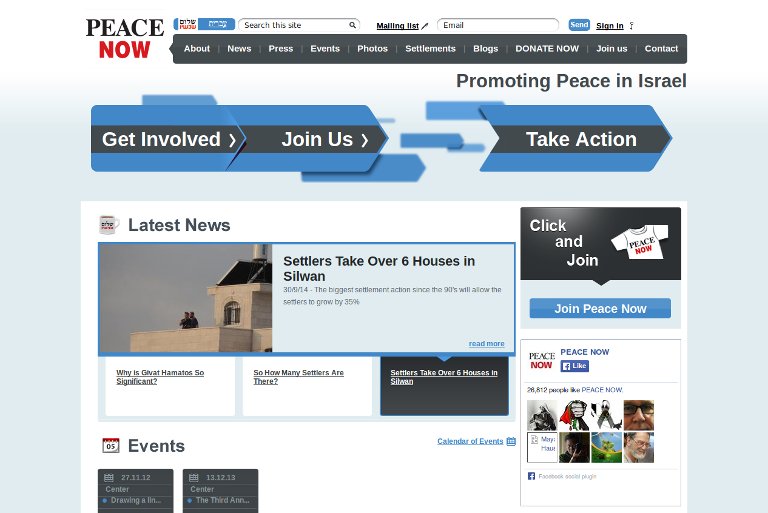Click calendar icon beside Calendar of Events
Screen dimensions: 768x513
[x=511, y=441]
